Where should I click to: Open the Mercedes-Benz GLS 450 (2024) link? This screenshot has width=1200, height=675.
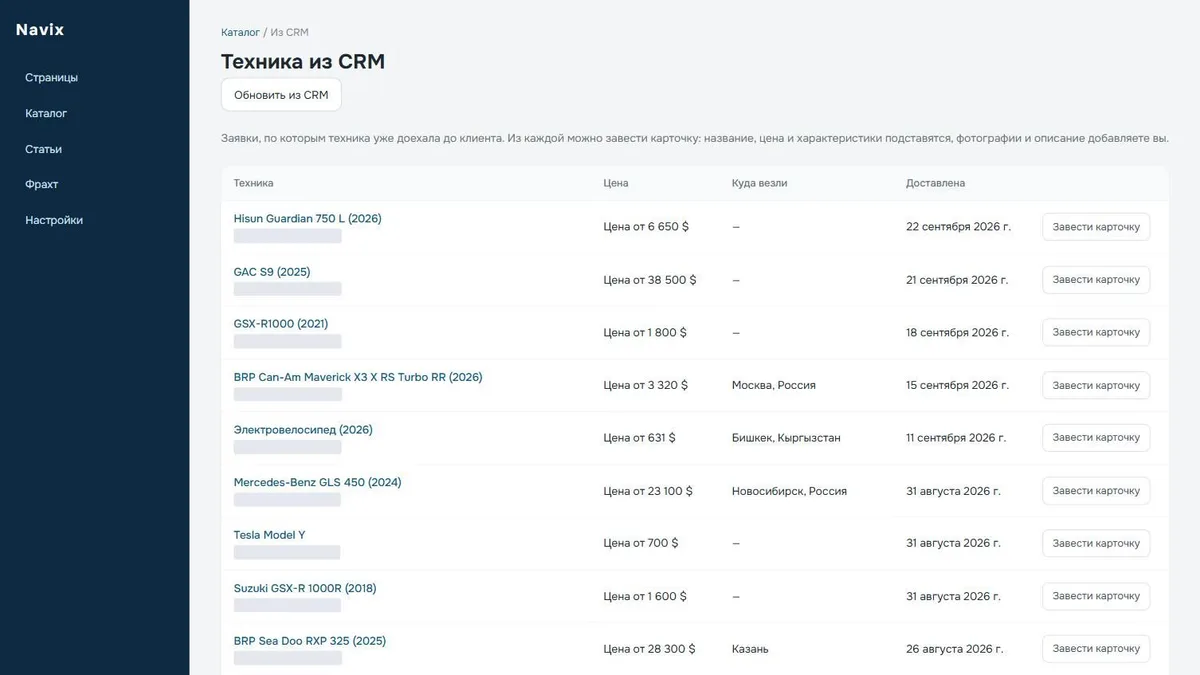click(317, 482)
